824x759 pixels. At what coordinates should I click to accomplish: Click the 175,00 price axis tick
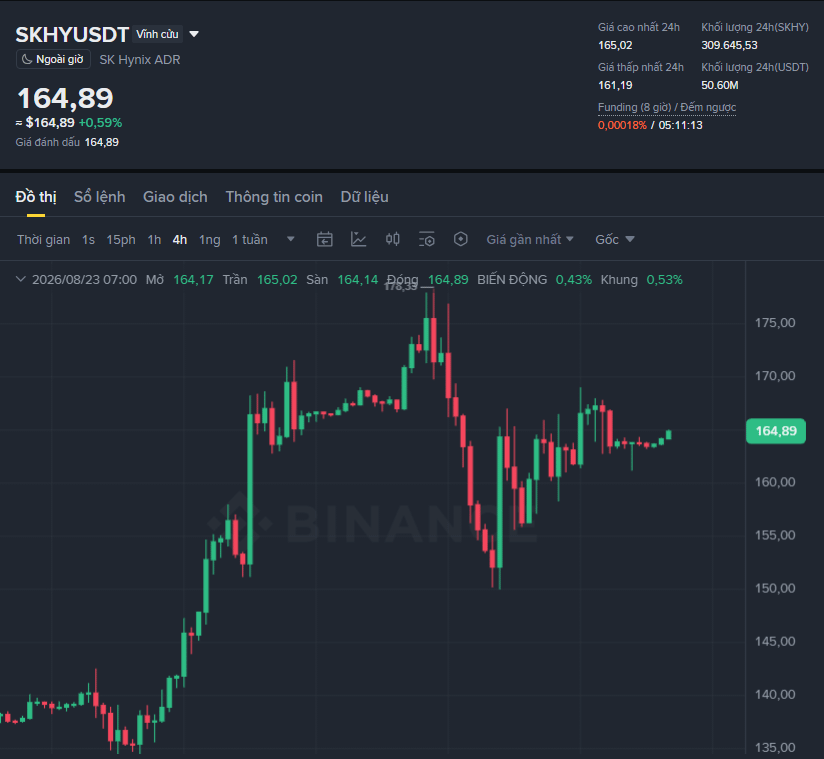point(775,323)
